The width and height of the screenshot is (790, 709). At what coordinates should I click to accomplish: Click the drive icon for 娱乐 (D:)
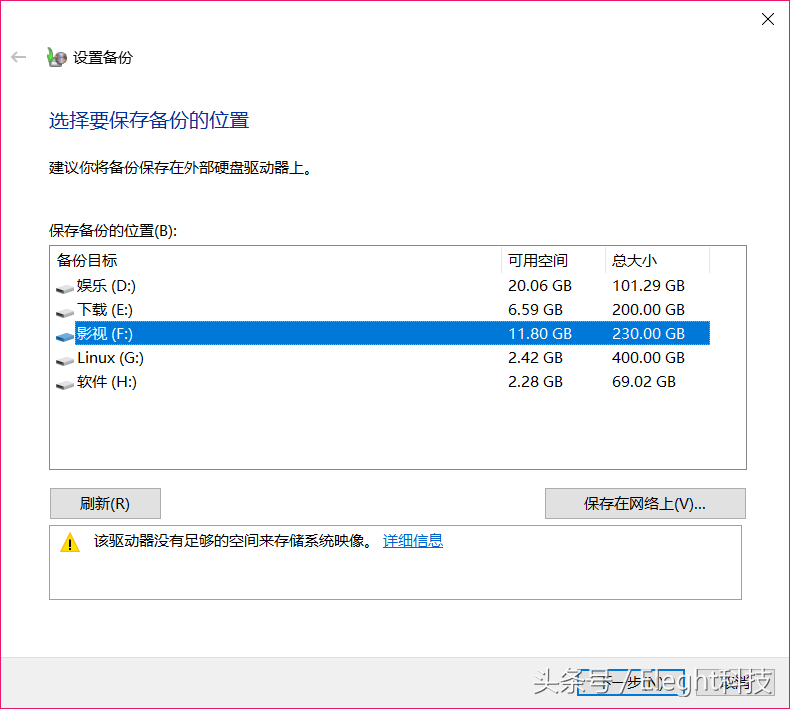pyautogui.click(x=64, y=288)
